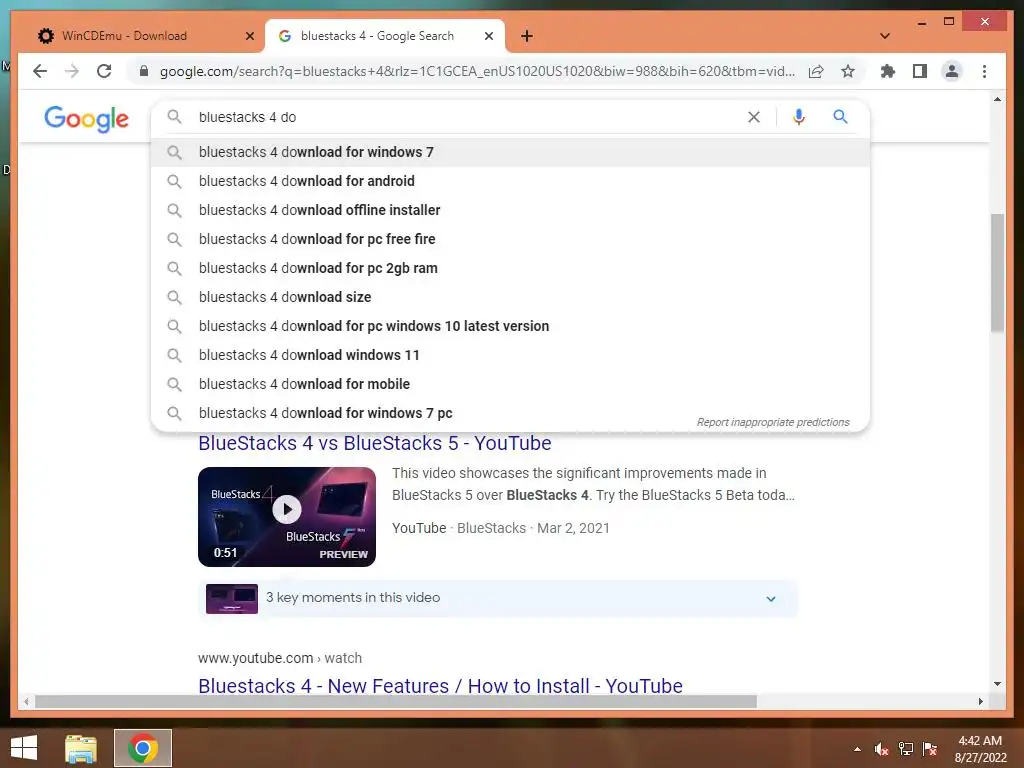Open the network tray icon

click(906, 749)
